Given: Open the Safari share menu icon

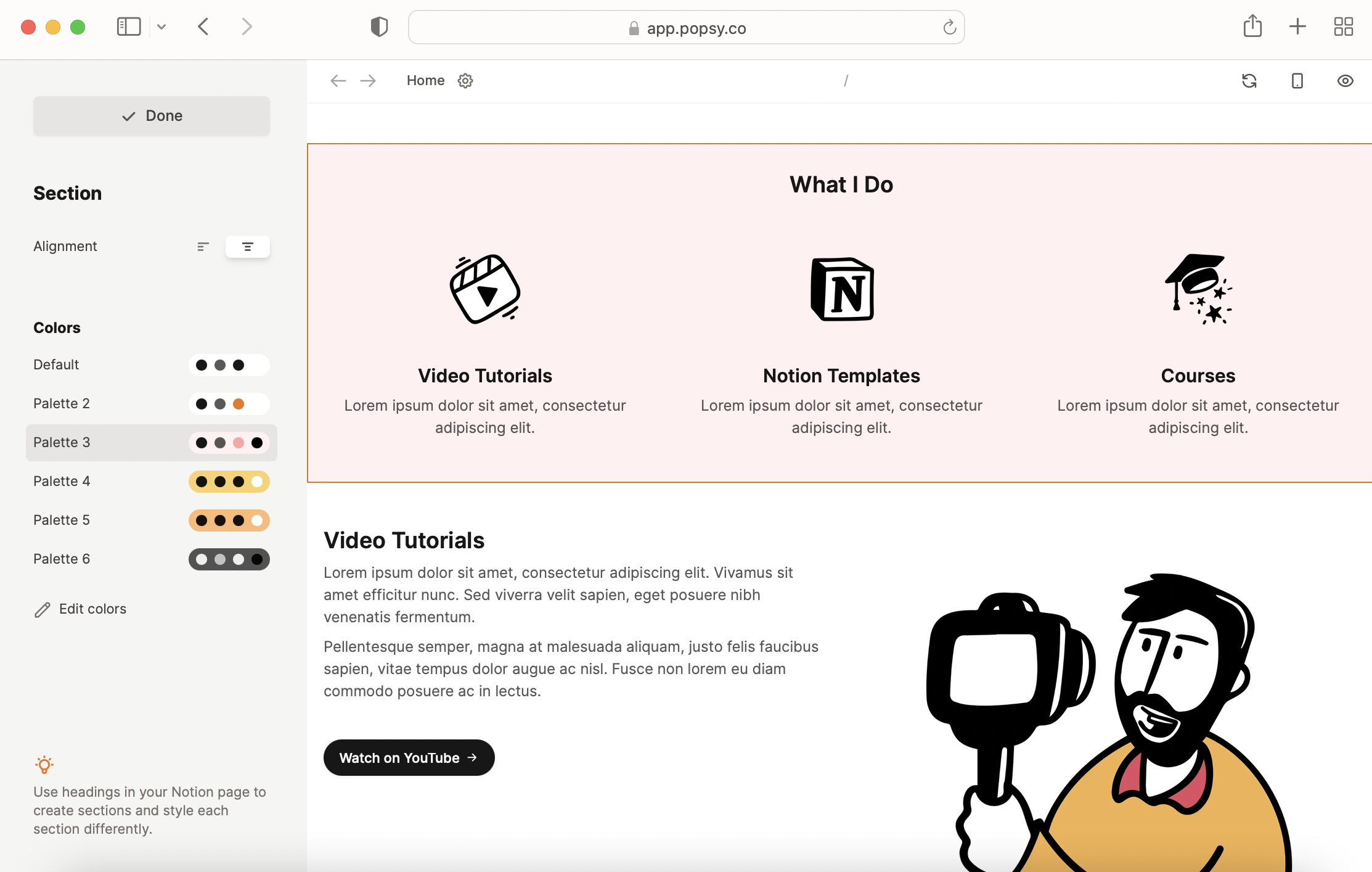Looking at the screenshot, I should (x=1252, y=27).
